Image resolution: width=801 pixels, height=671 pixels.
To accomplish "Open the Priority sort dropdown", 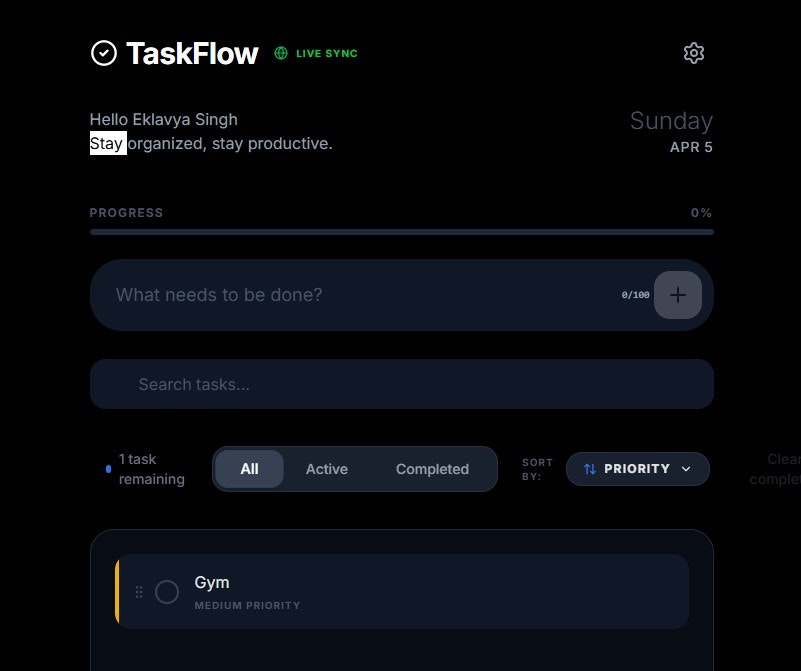I will (x=637, y=468).
